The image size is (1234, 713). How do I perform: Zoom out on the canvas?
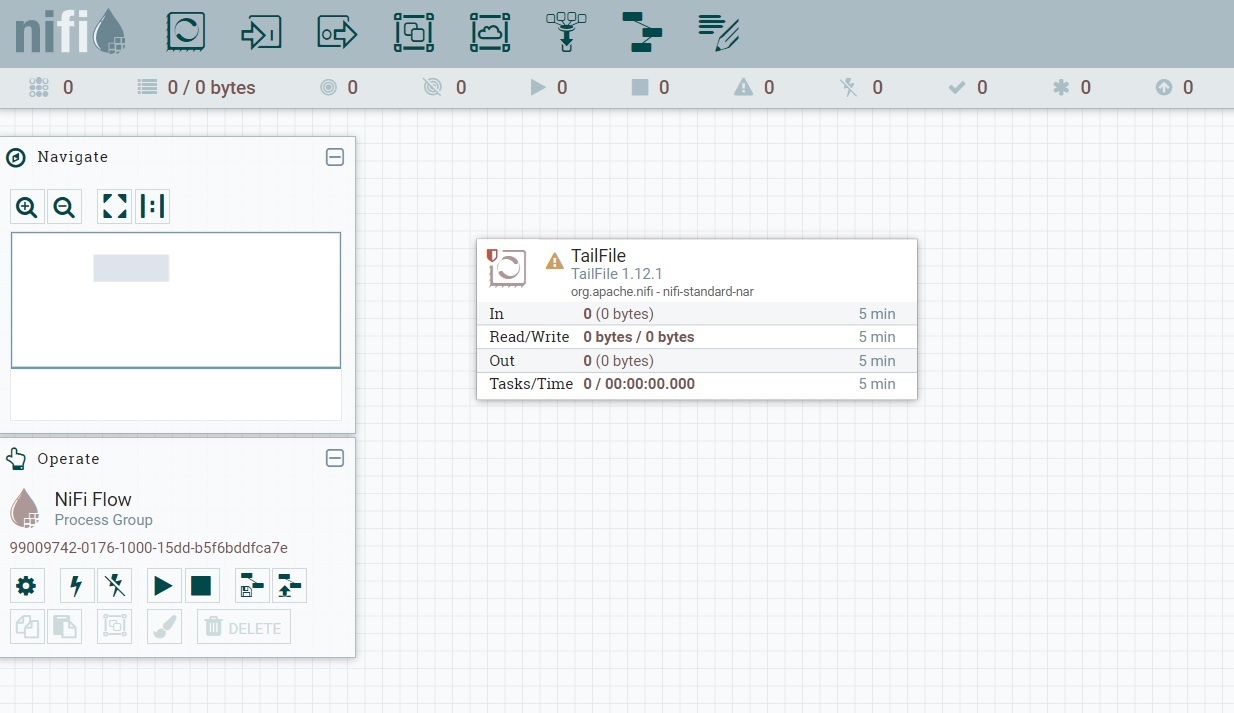pos(64,207)
